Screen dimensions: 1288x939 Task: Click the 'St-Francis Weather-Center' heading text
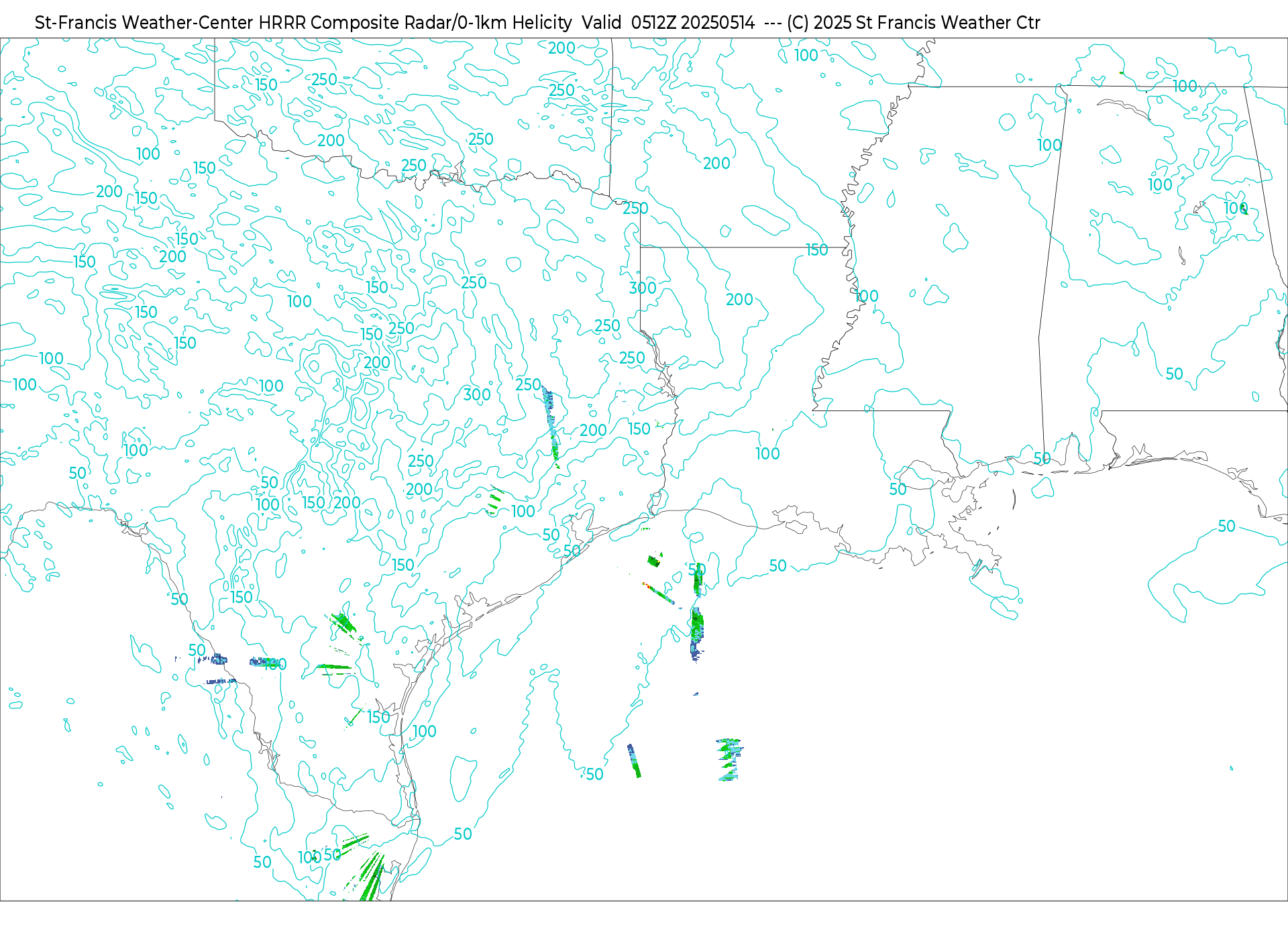coord(144,23)
